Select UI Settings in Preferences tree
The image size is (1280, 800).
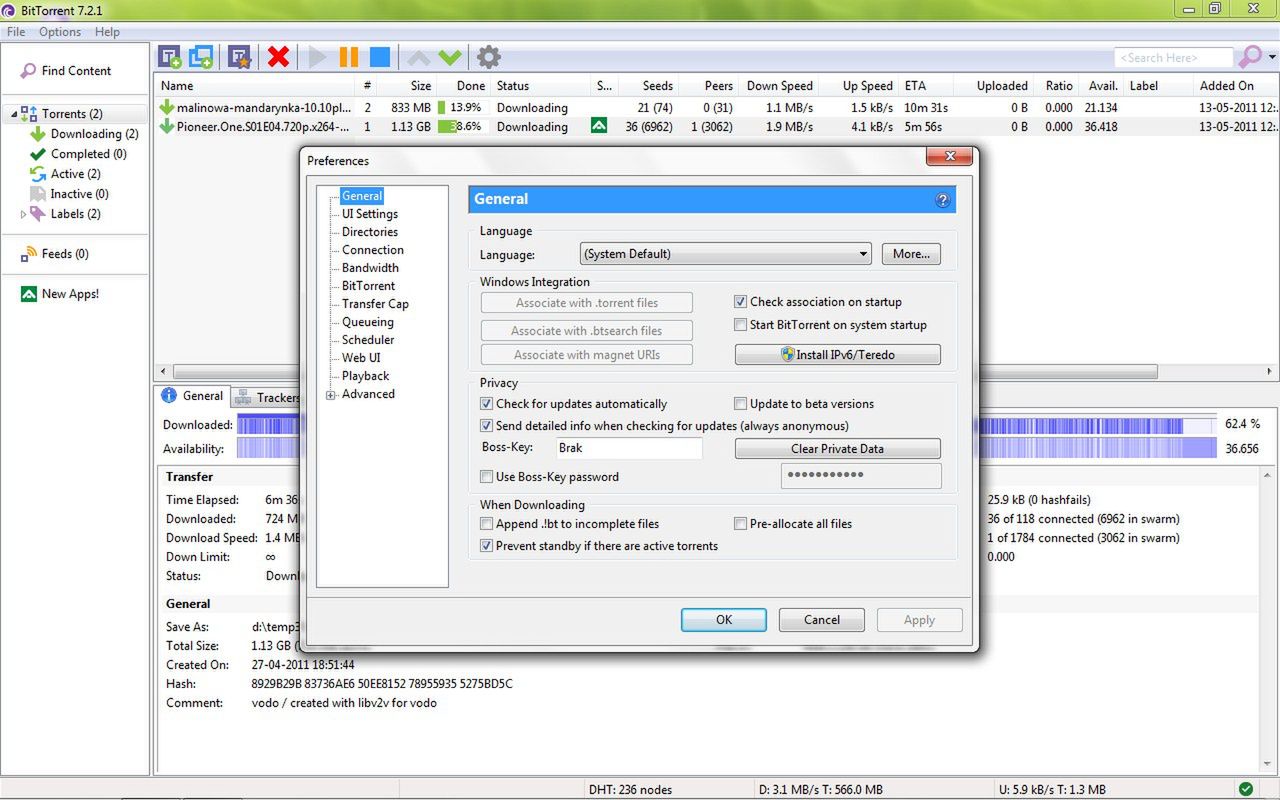370,214
